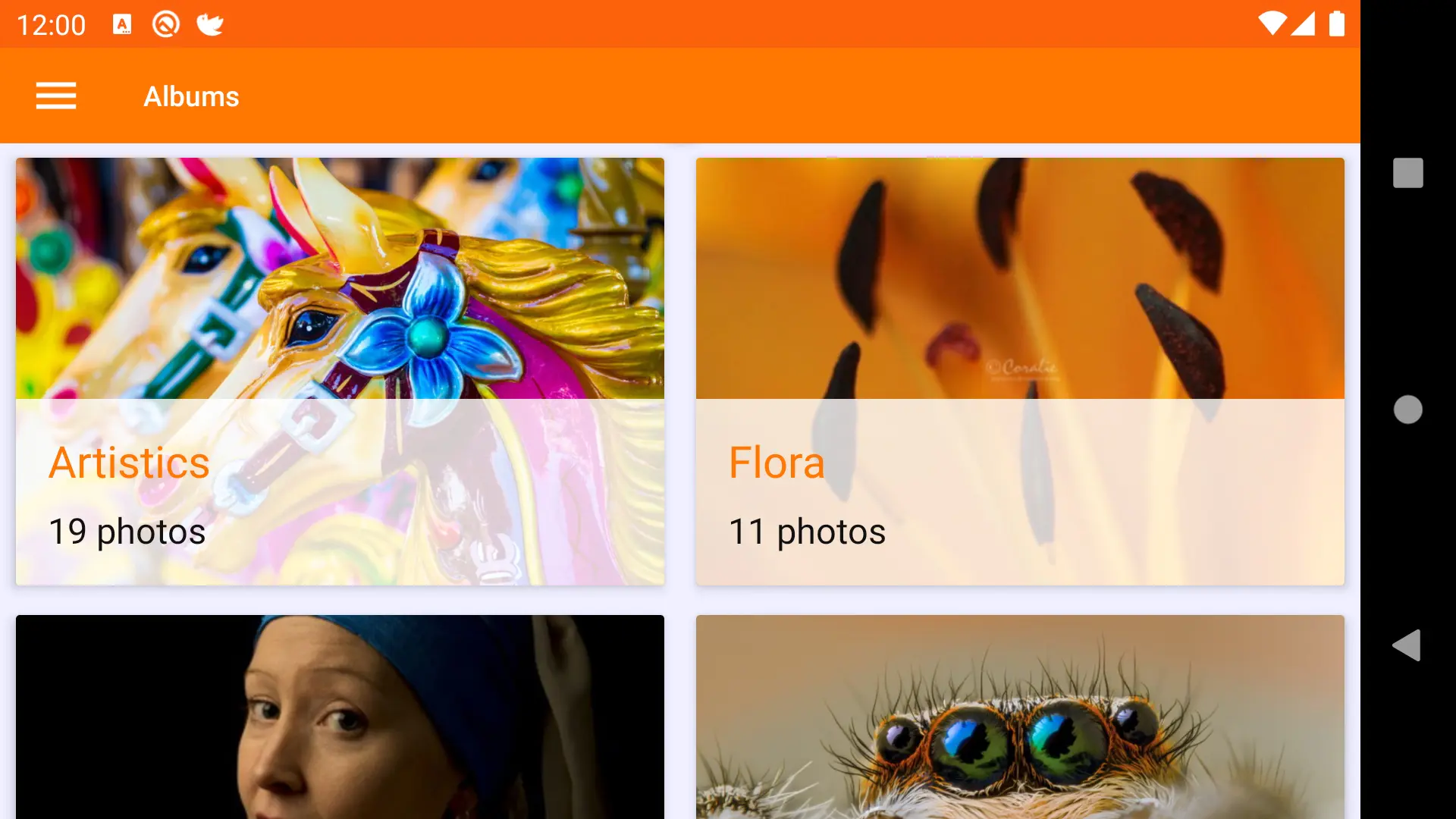Tap the battery status icon
Screen dimensions: 1456x819
[x=1336, y=24]
